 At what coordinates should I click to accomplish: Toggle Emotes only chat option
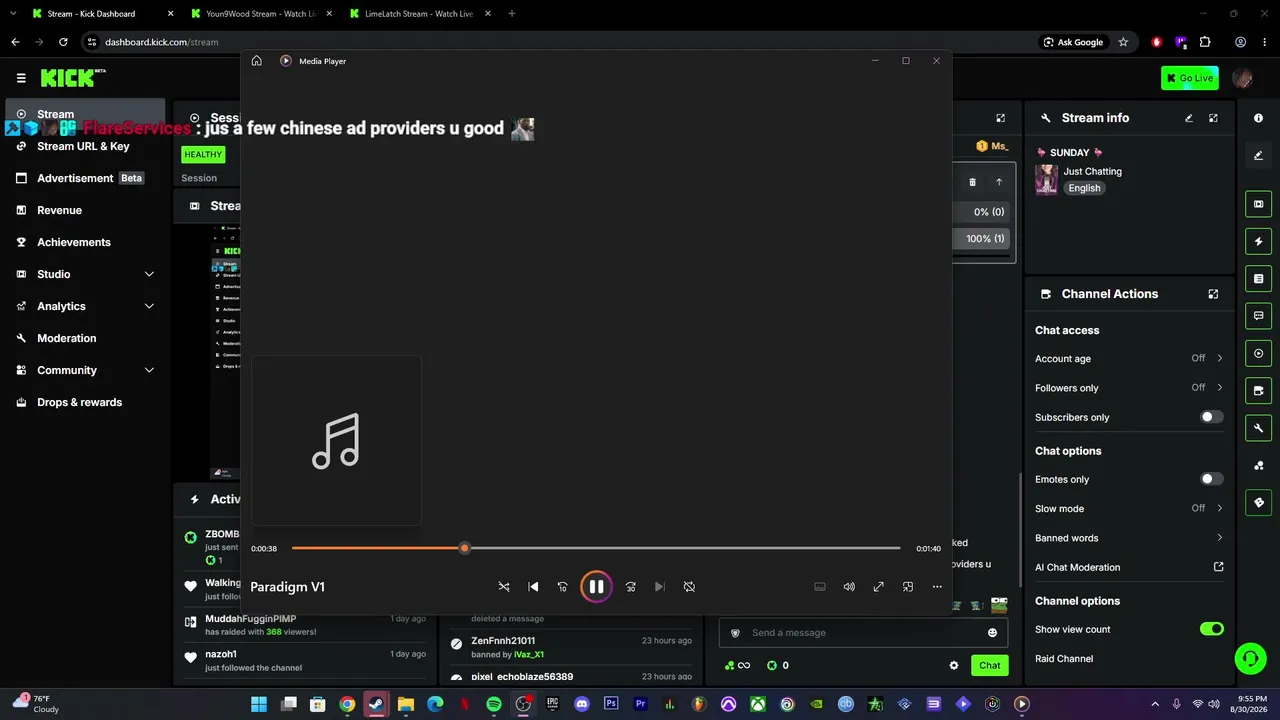pyautogui.click(x=1211, y=479)
